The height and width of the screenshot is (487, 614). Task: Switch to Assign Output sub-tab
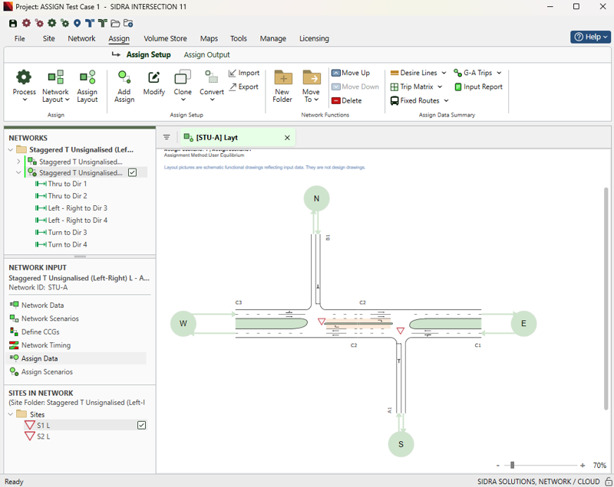coord(207,55)
